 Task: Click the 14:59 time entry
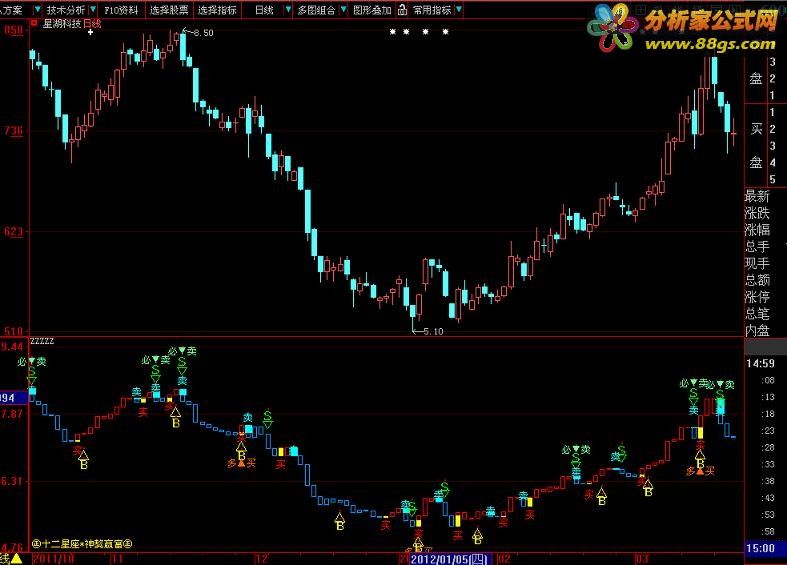click(760, 363)
